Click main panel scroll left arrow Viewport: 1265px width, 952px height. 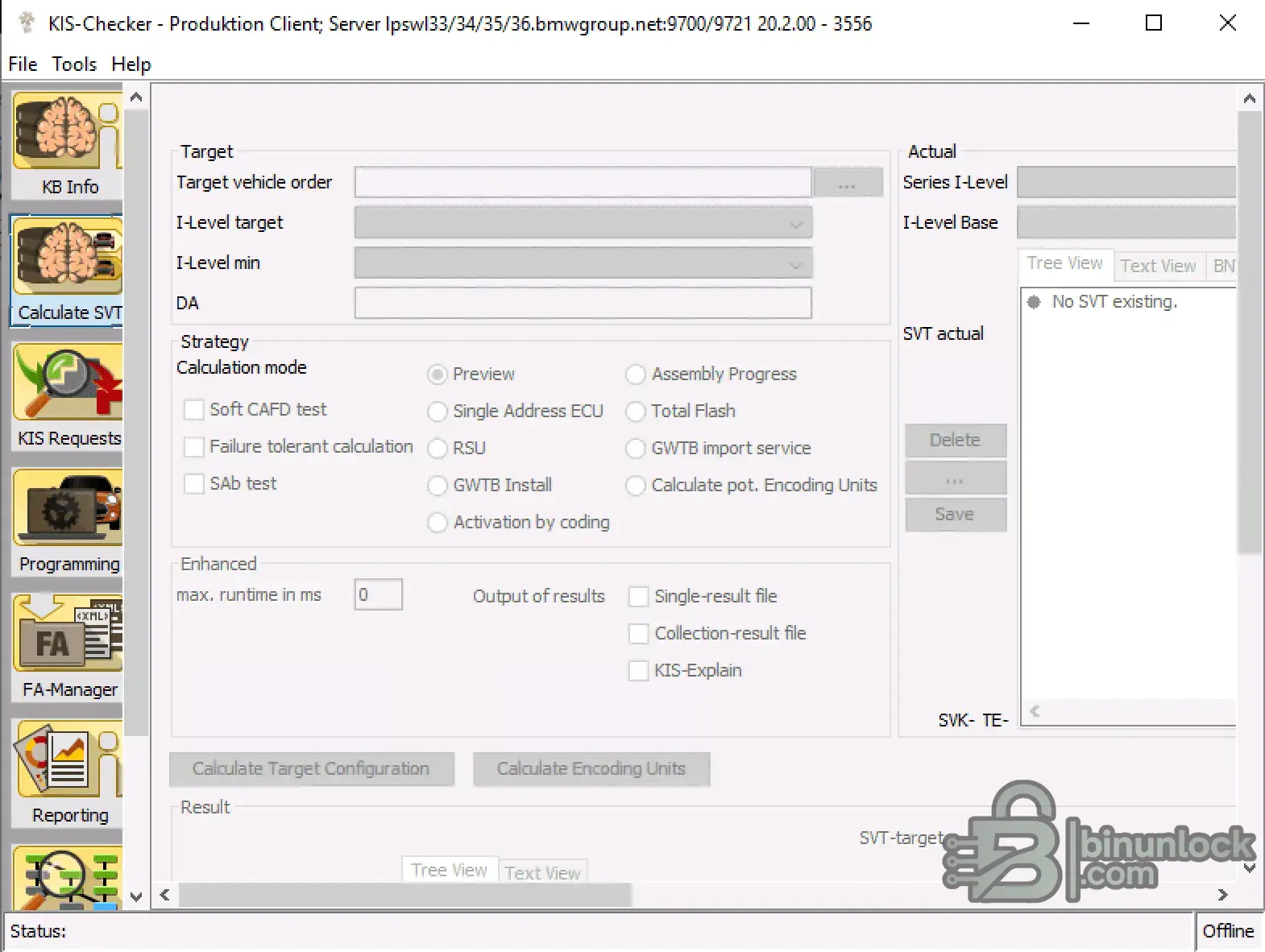pyautogui.click(x=164, y=894)
